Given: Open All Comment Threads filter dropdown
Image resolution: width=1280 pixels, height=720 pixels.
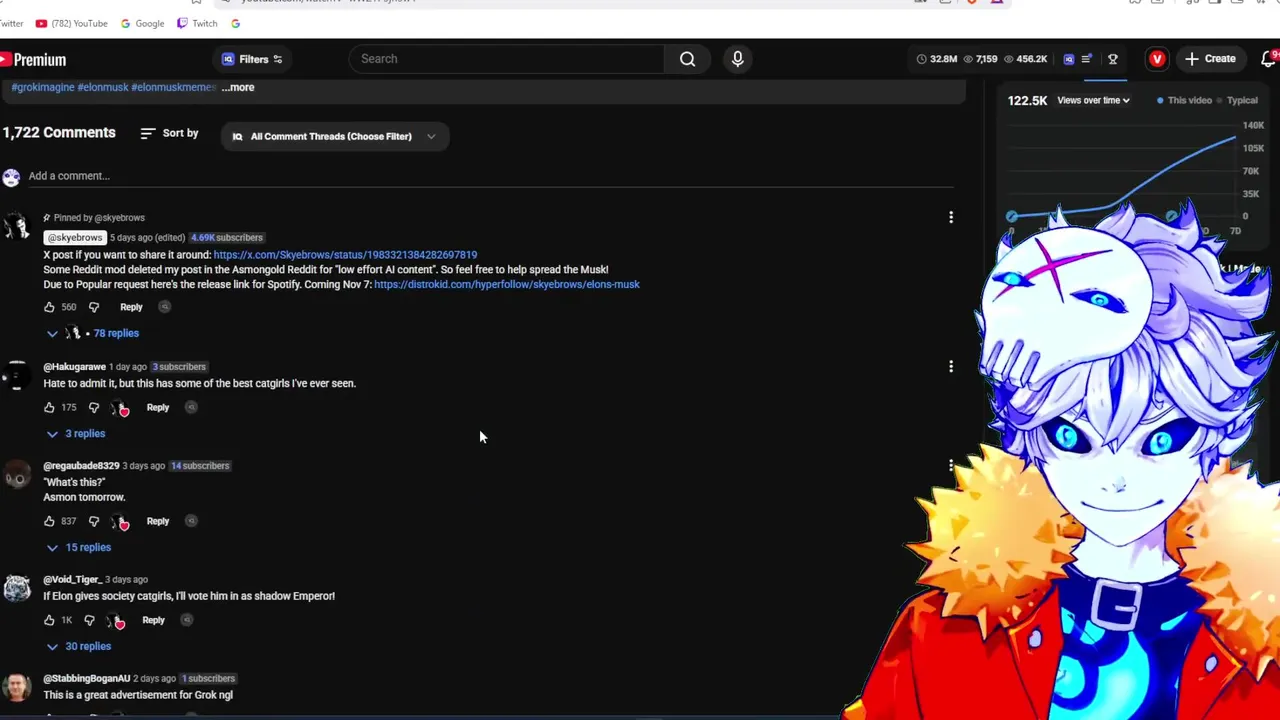Looking at the screenshot, I should [334, 136].
